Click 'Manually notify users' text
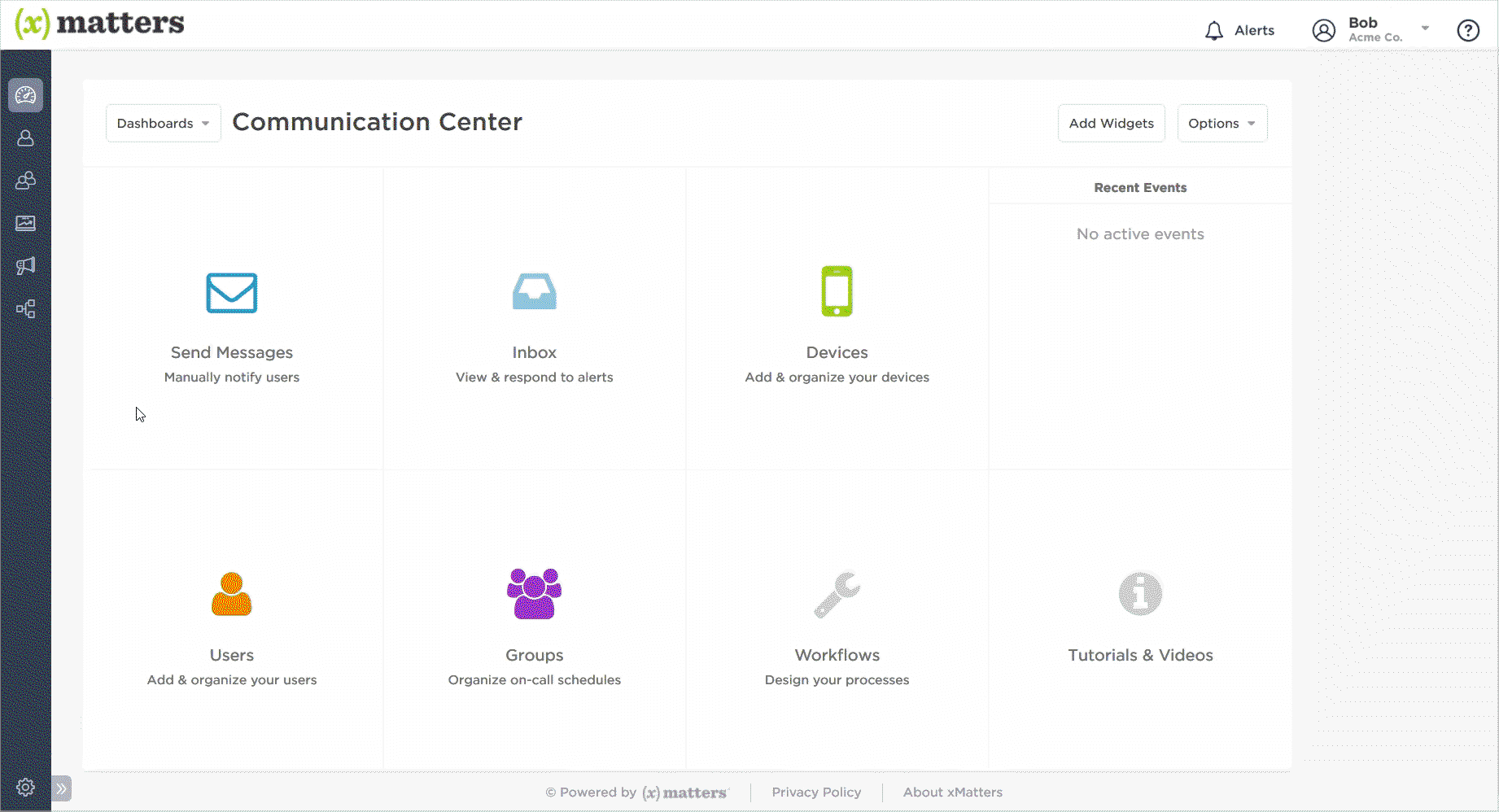Viewport: 1499px width, 812px height. click(x=232, y=378)
